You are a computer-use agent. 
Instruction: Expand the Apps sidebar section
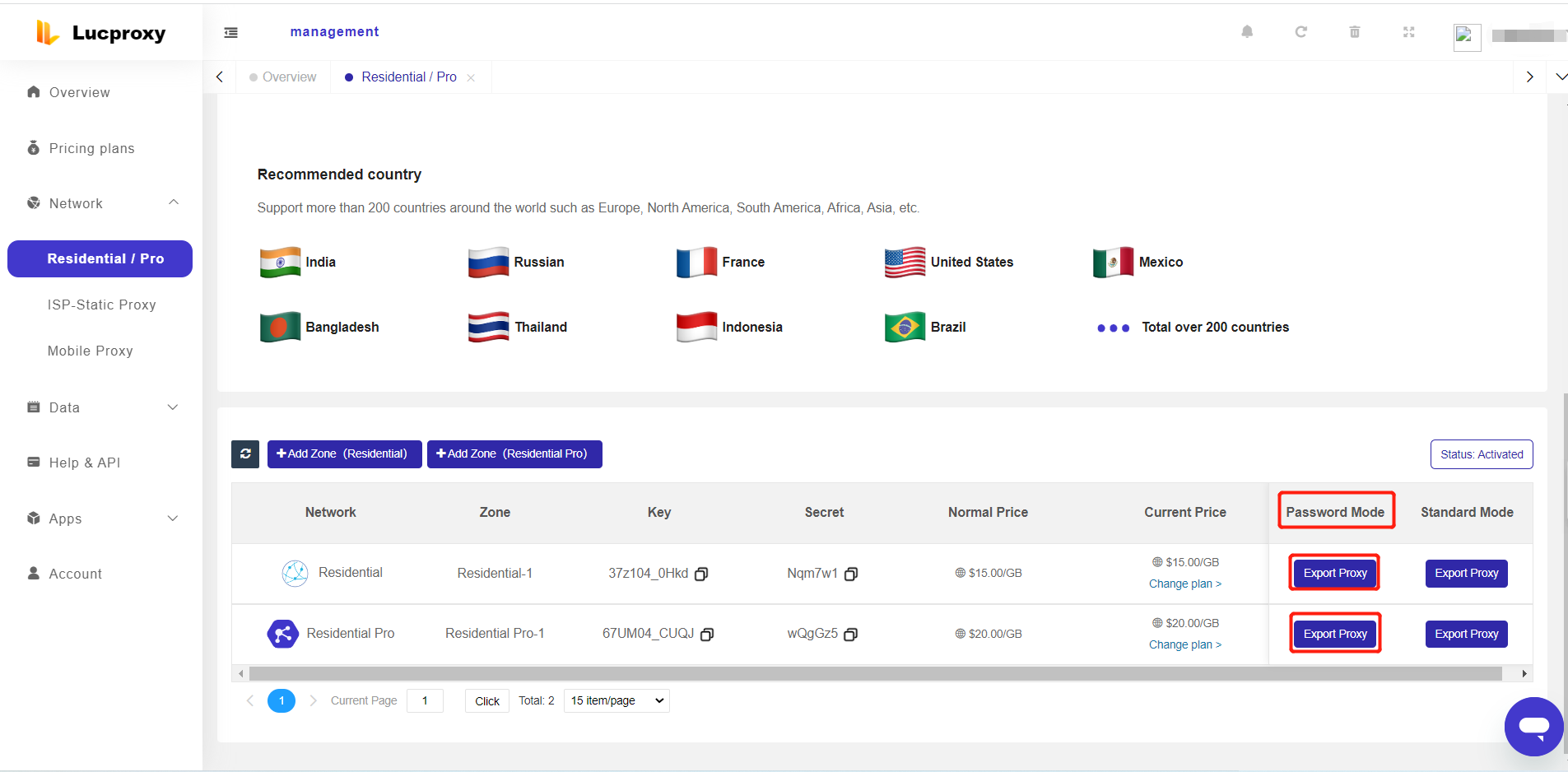tap(101, 519)
